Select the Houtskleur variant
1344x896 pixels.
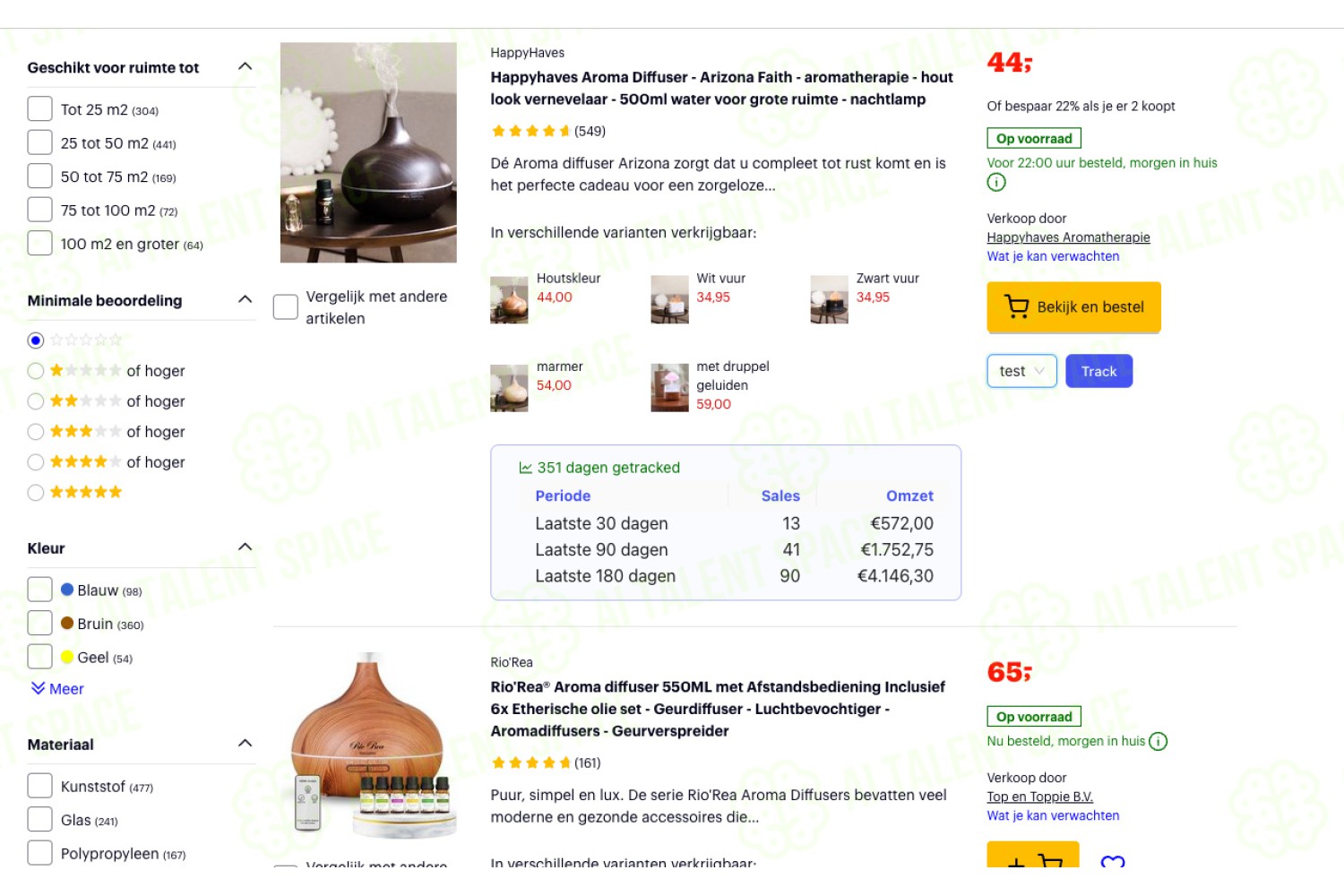pos(547,297)
